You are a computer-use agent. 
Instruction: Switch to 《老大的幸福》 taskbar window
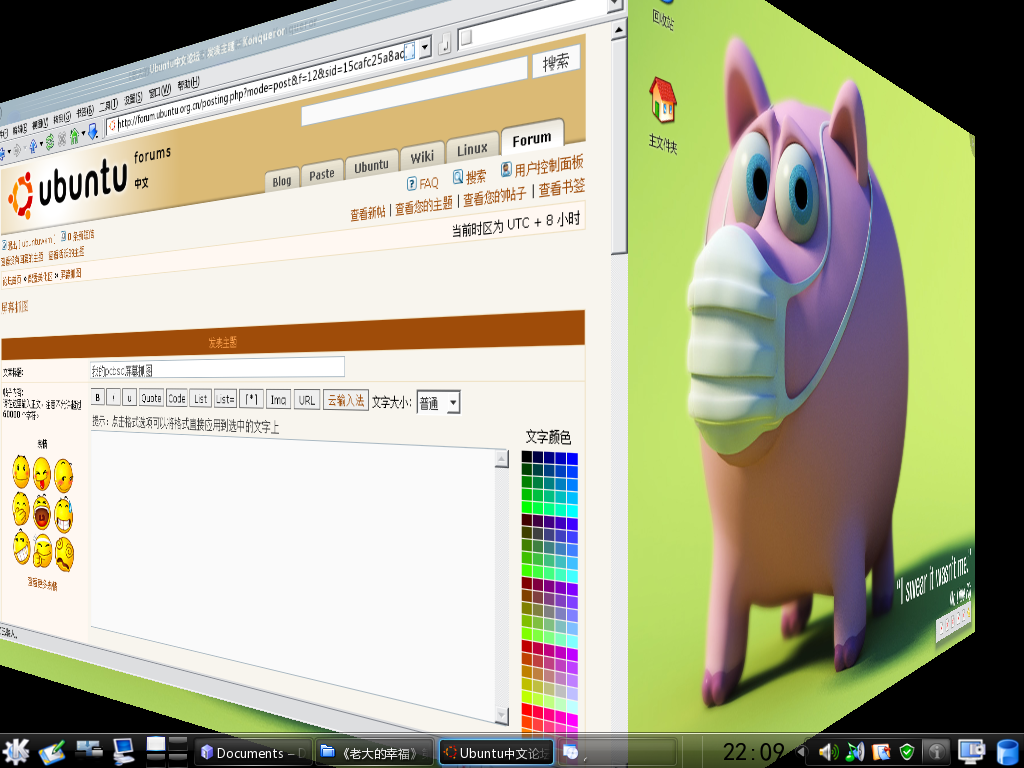point(374,752)
